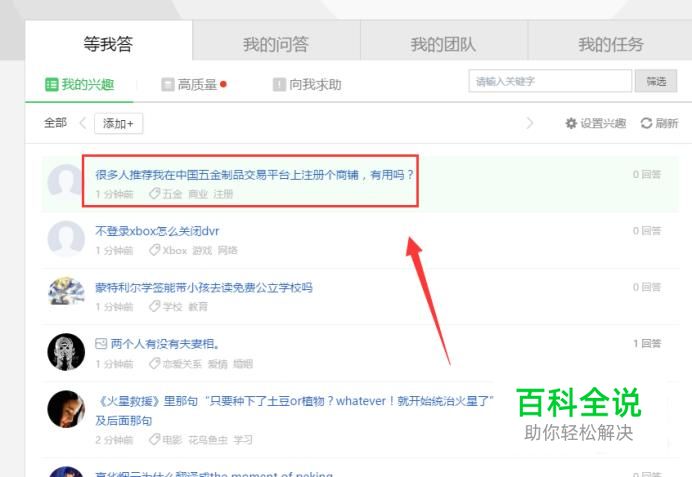Select the 高质量 sub-tab
The width and height of the screenshot is (692, 477).
[x=194, y=84]
